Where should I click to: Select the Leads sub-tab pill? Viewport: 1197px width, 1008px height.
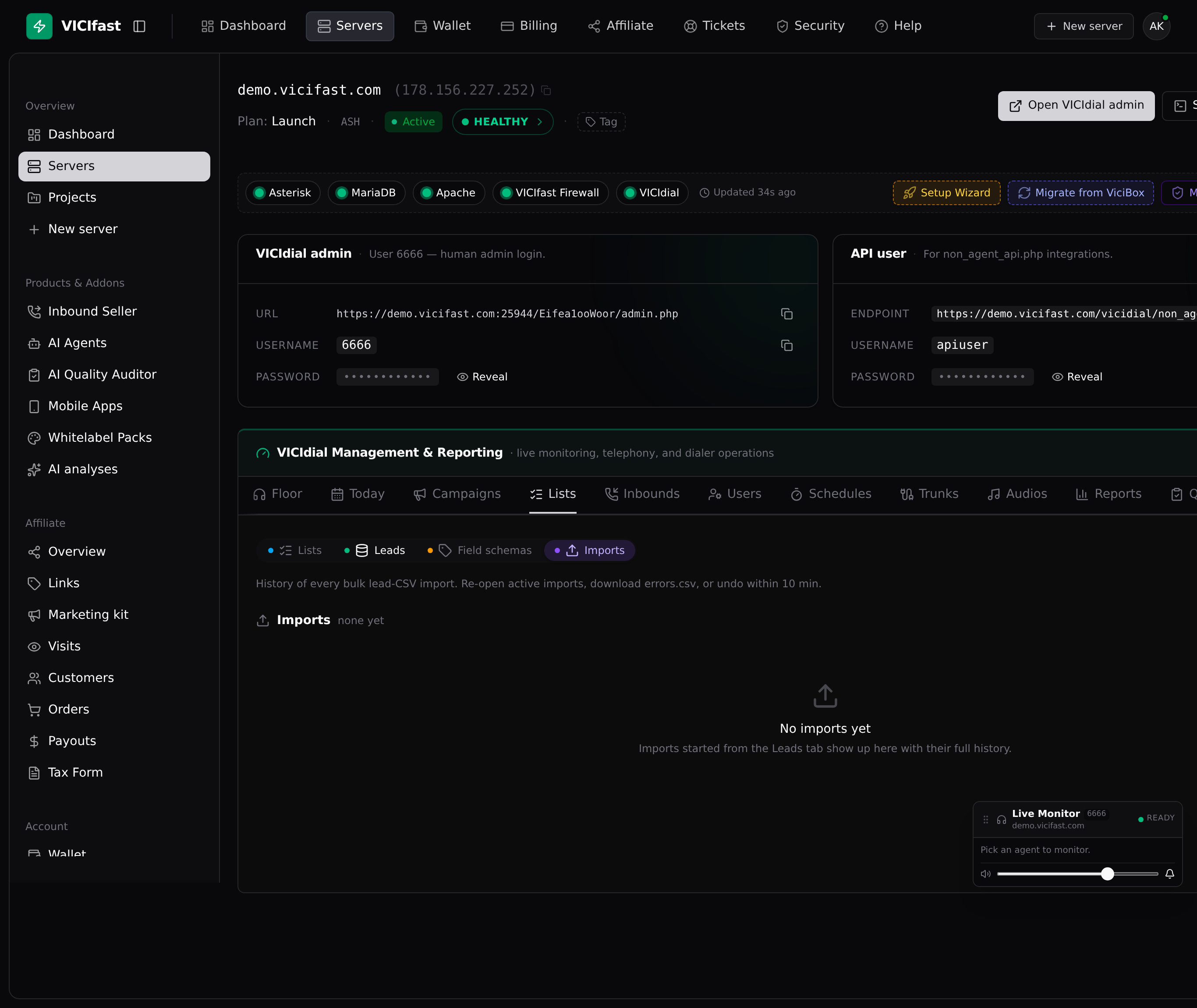coord(375,551)
